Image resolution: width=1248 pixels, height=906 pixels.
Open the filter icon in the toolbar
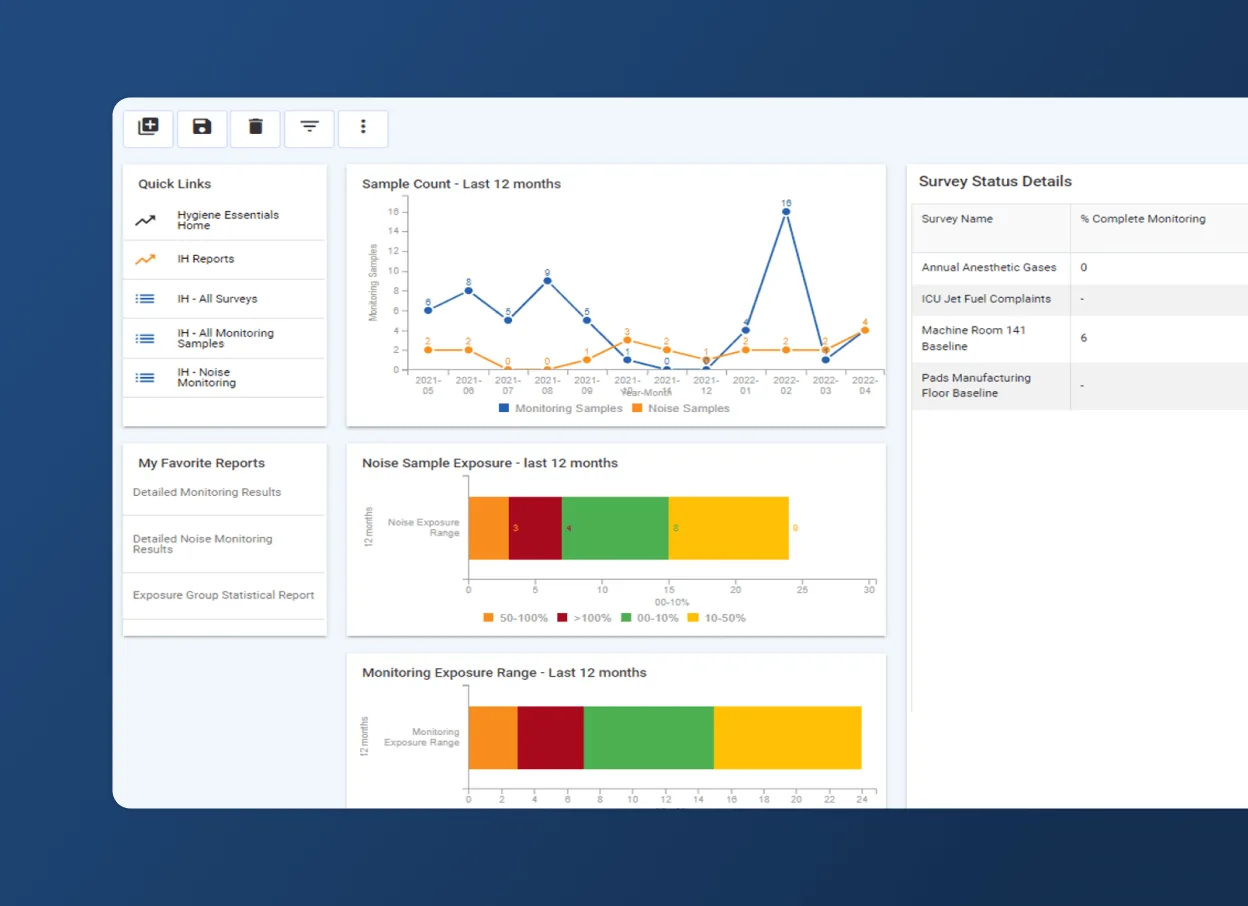click(309, 128)
